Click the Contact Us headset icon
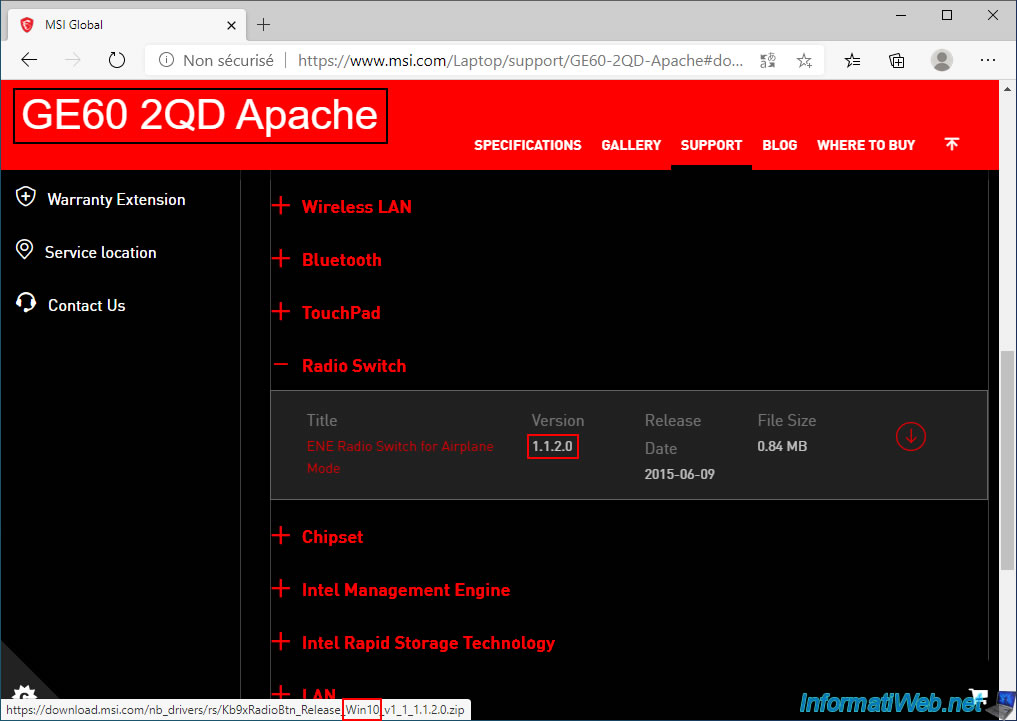 (26, 303)
